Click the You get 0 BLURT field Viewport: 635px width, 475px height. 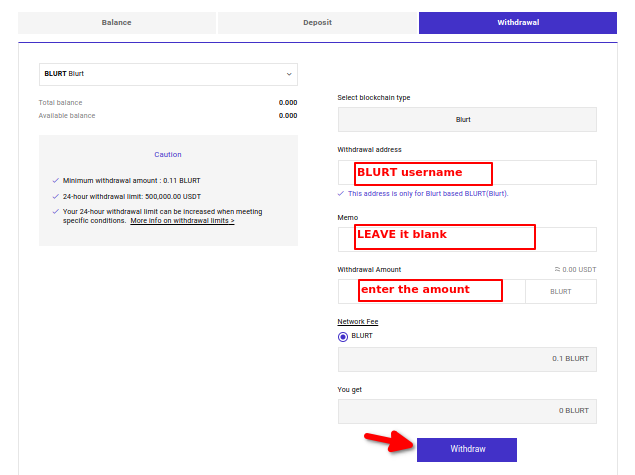pyautogui.click(x=467, y=411)
